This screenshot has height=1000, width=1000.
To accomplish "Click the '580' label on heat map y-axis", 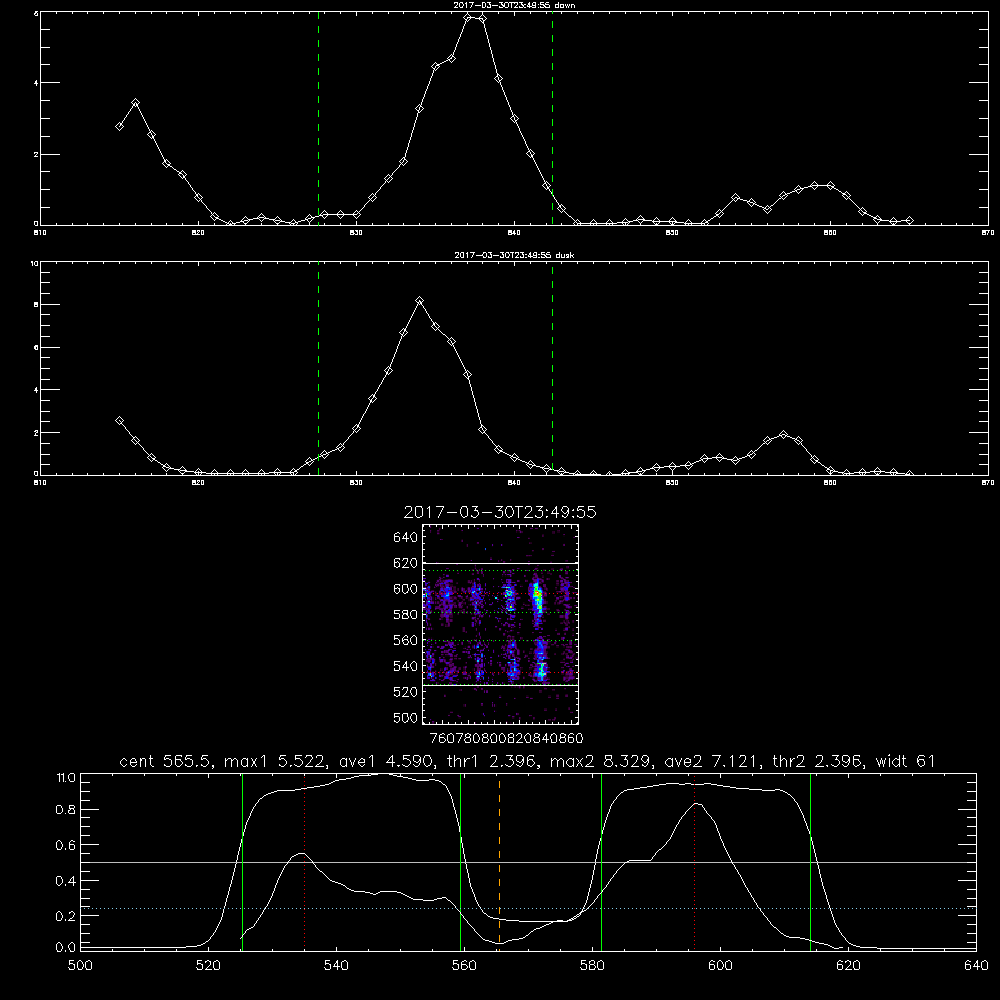I will (406, 615).
